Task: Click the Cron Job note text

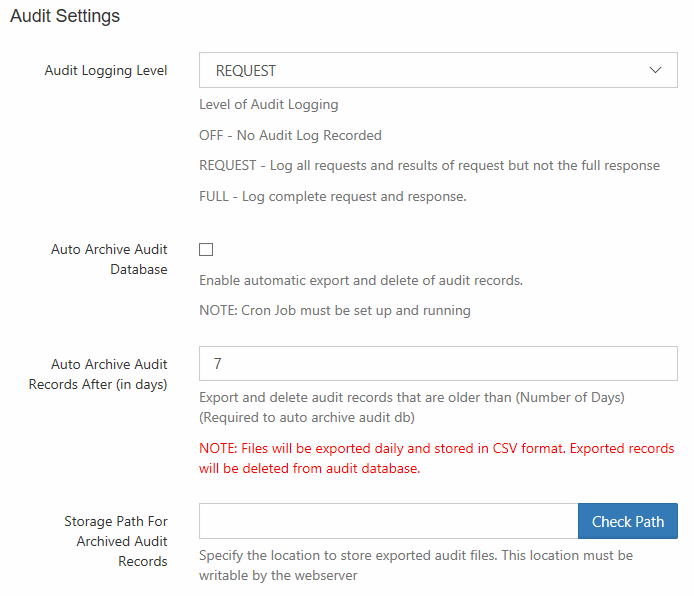Action: pos(335,311)
